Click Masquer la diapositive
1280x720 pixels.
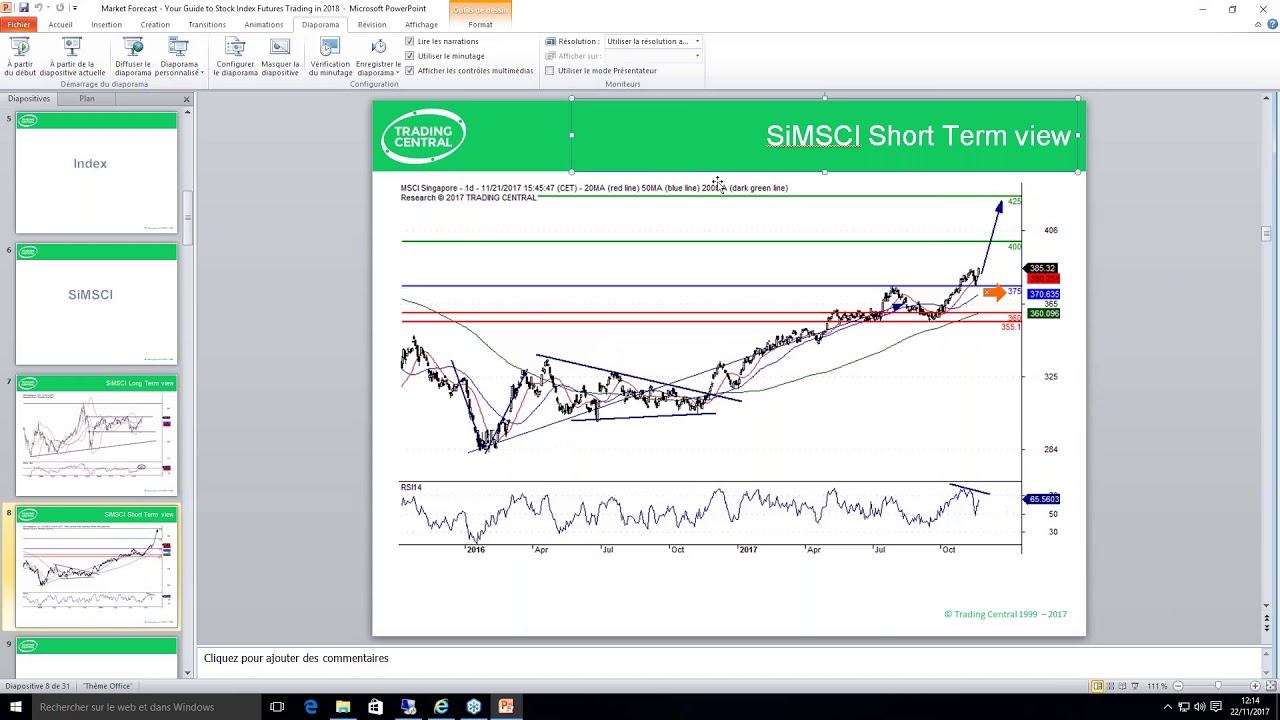tap(280, 58)
